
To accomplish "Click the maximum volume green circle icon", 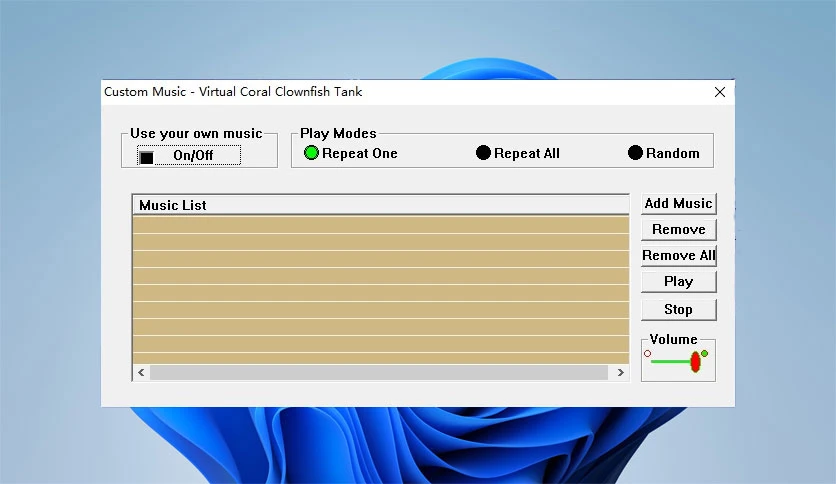I will tap(704, 353).
